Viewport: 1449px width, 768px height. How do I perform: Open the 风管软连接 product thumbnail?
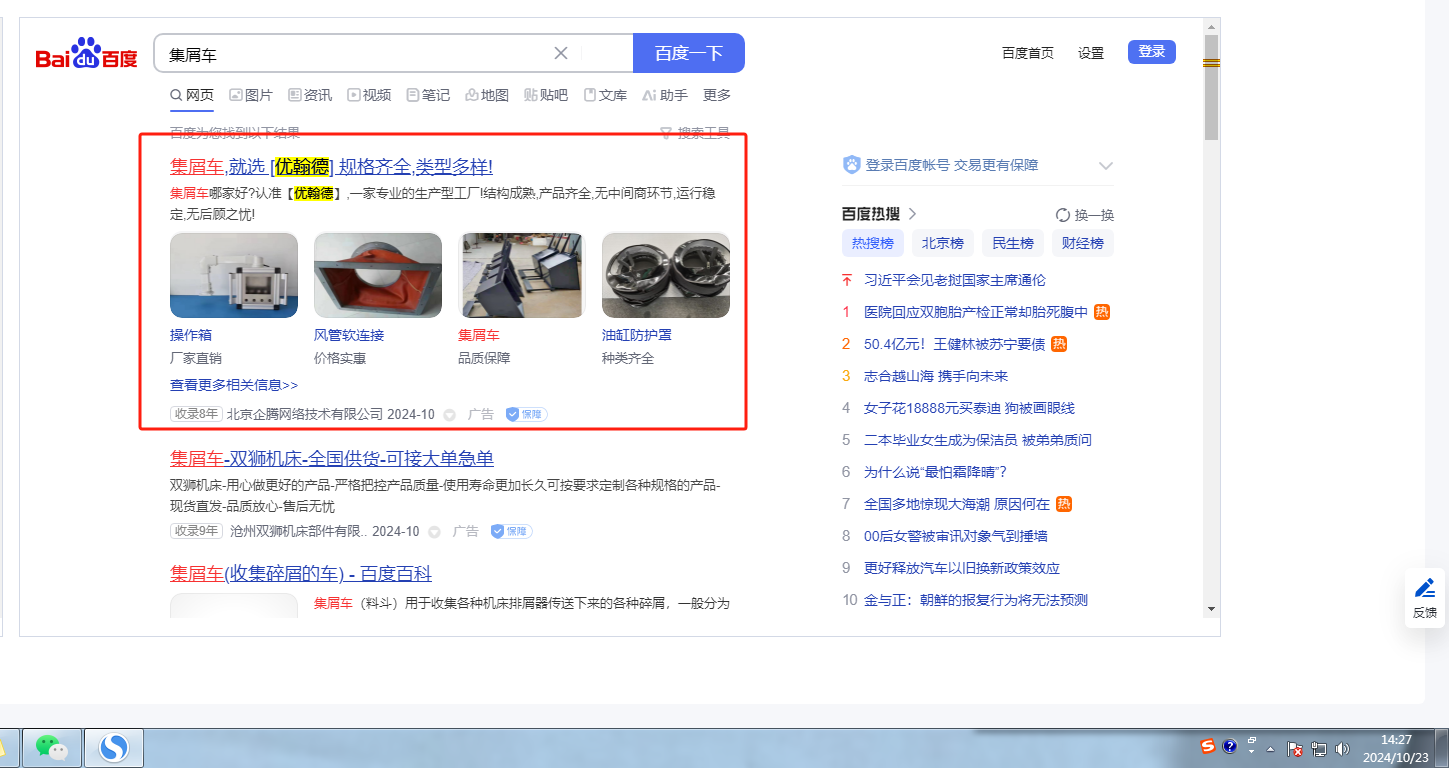[x=378, y=275]
